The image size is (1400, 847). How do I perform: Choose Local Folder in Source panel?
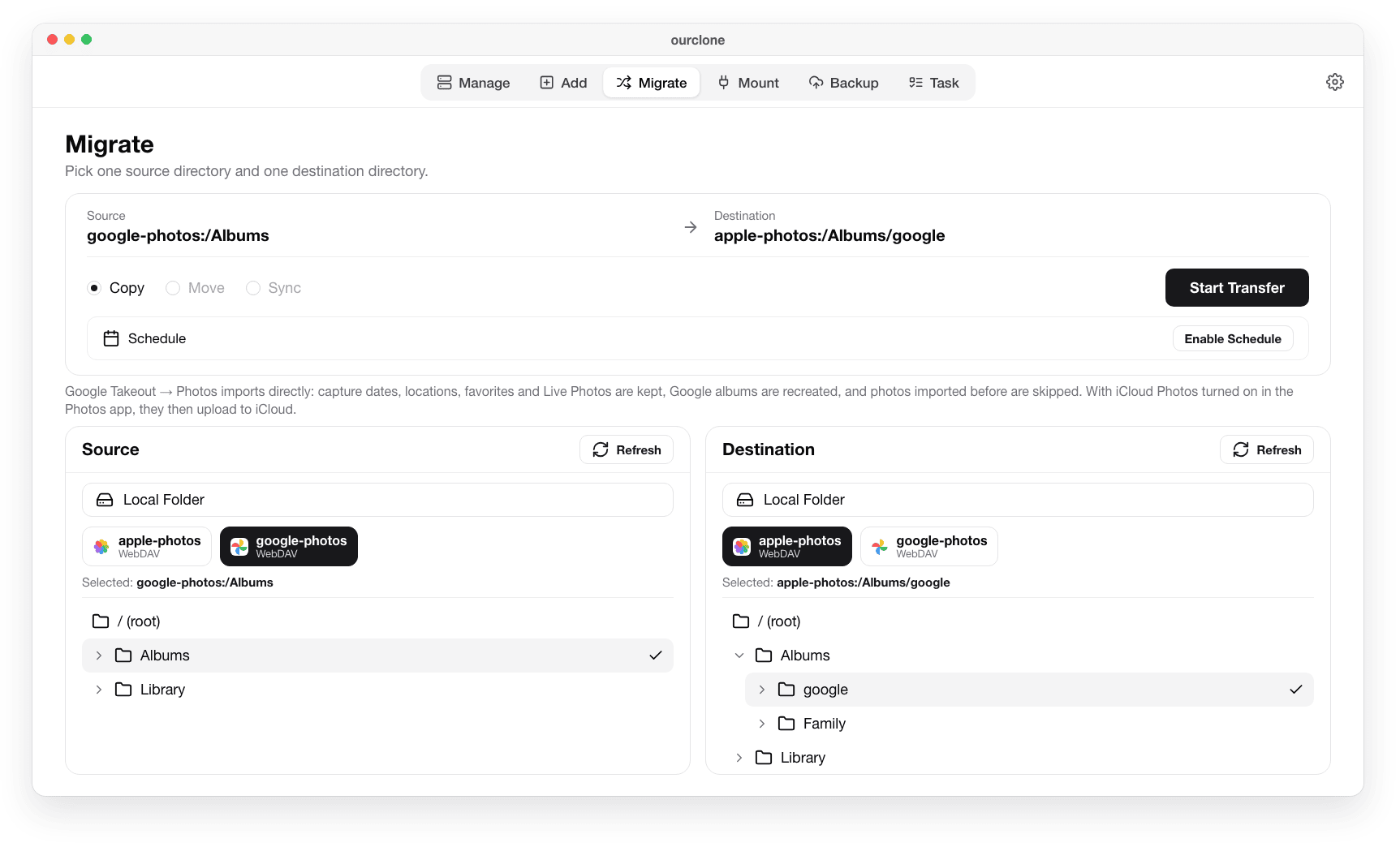click(377, 500)
